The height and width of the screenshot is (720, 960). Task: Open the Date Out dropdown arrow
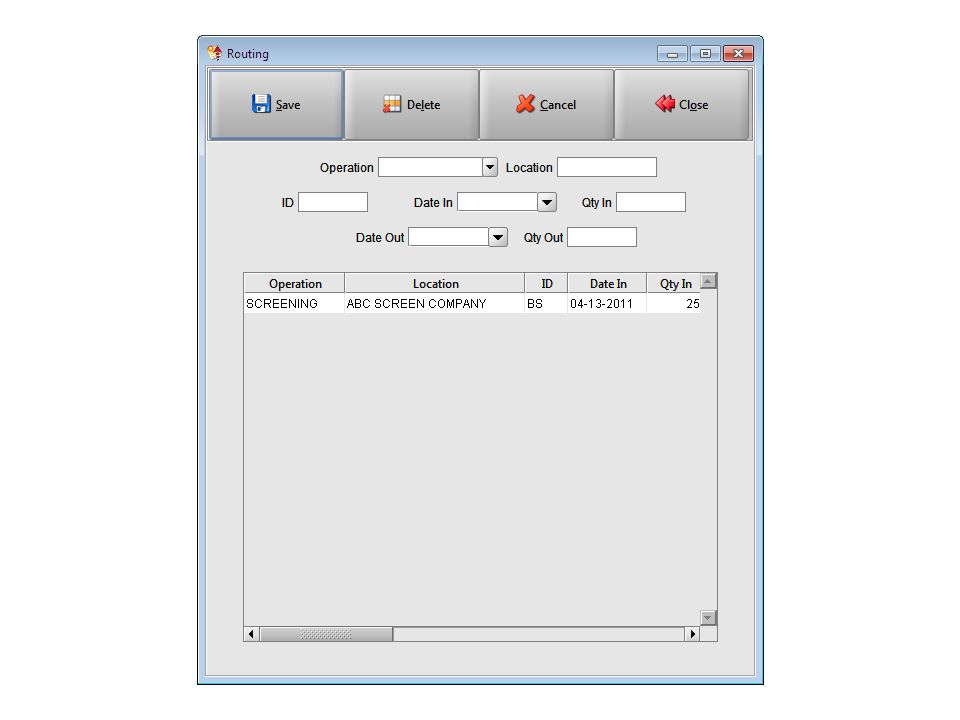tap(498, 237)
